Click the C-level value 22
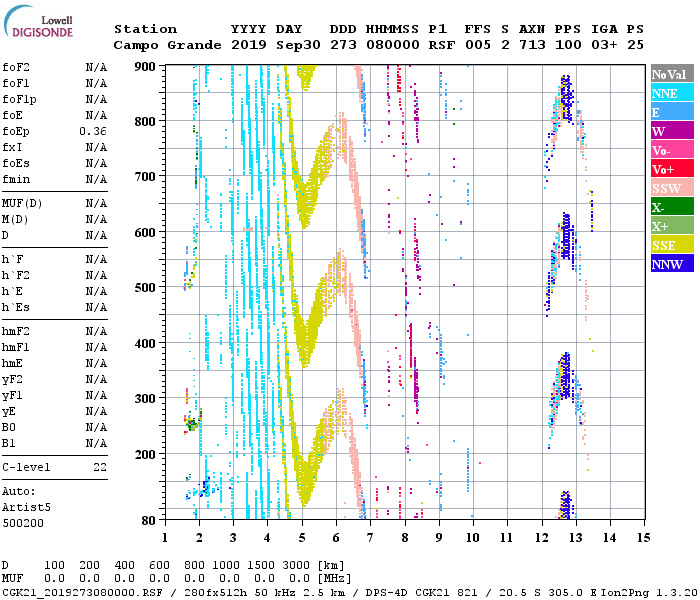Viewport: 700px width, 600px height. (x=100, y=467)
